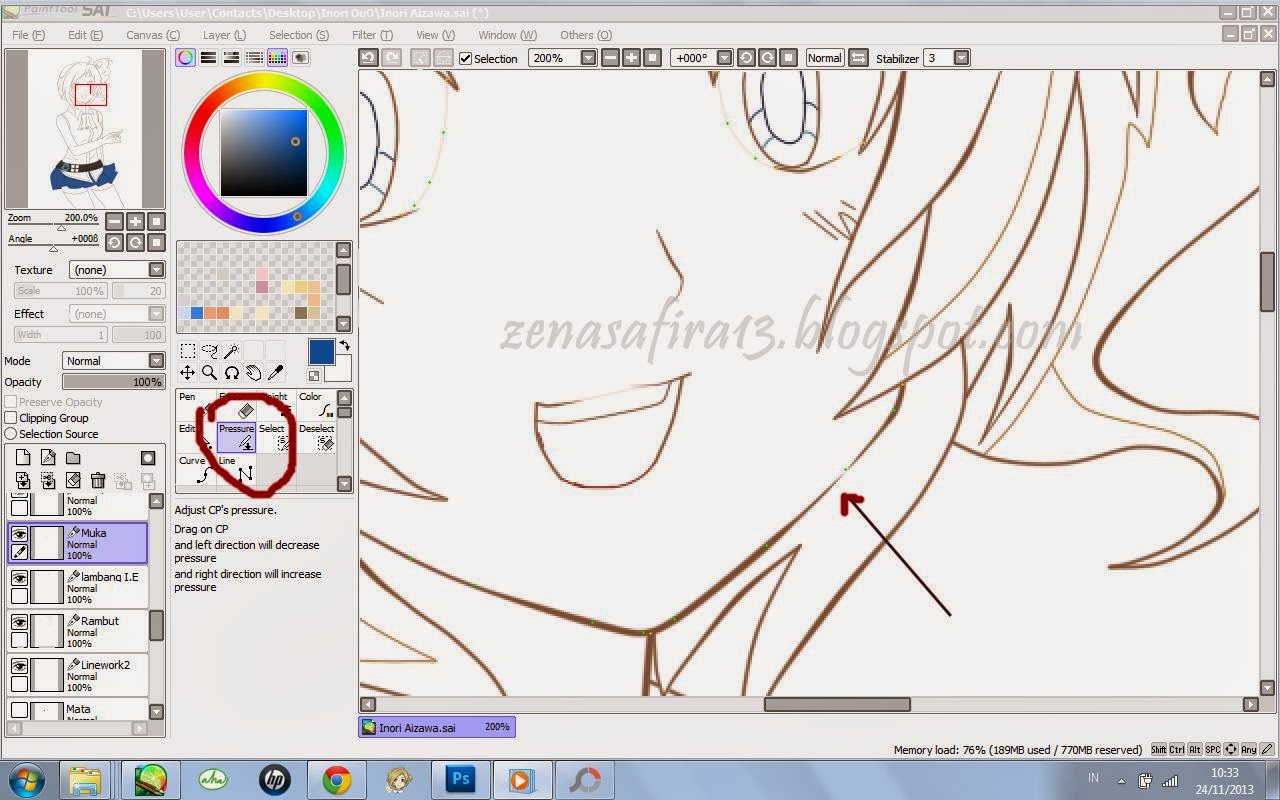Open the layer Mode dropdown

(113, 361)
